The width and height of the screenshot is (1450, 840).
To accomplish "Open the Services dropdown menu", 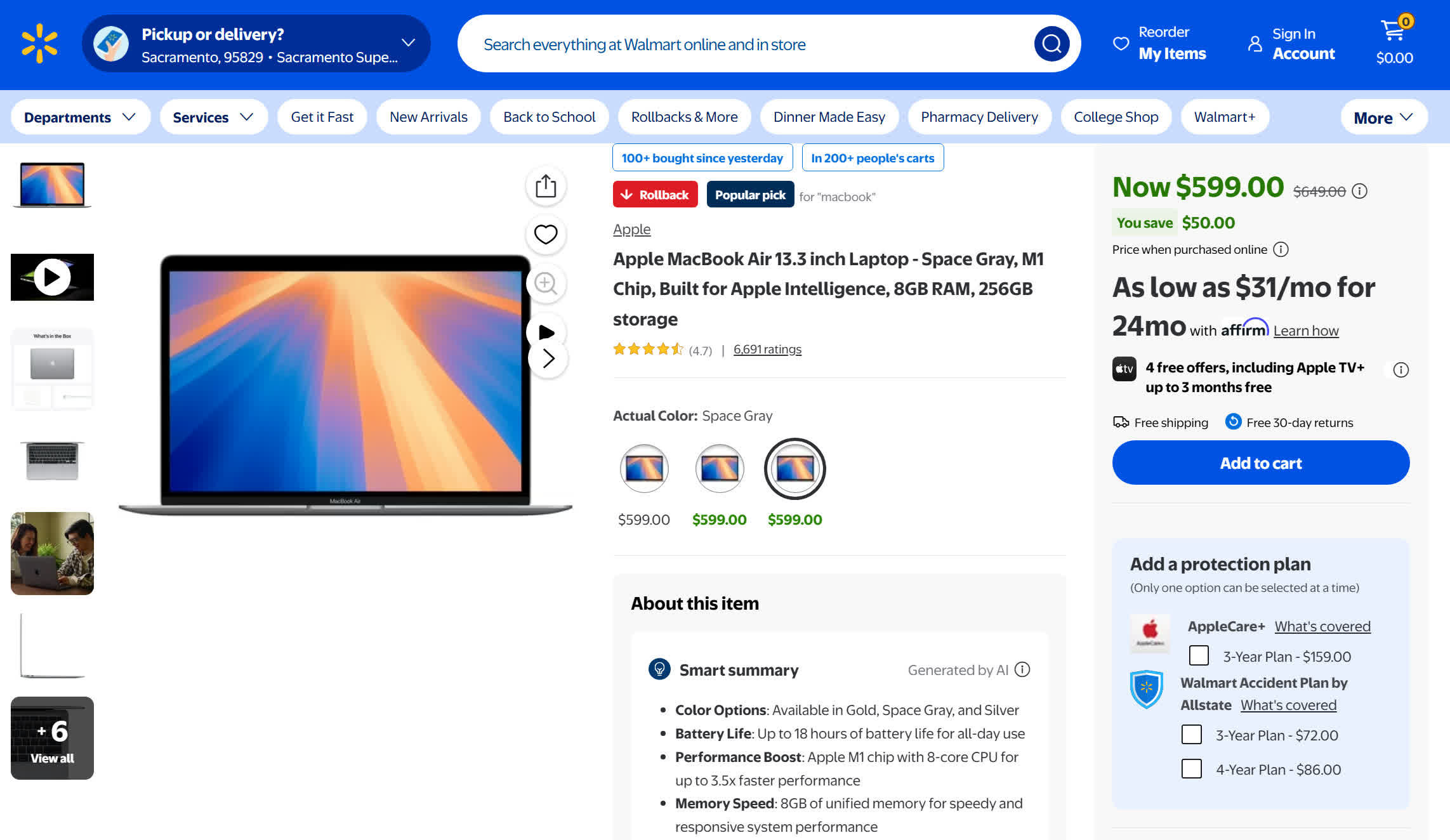I will [213, 117].
